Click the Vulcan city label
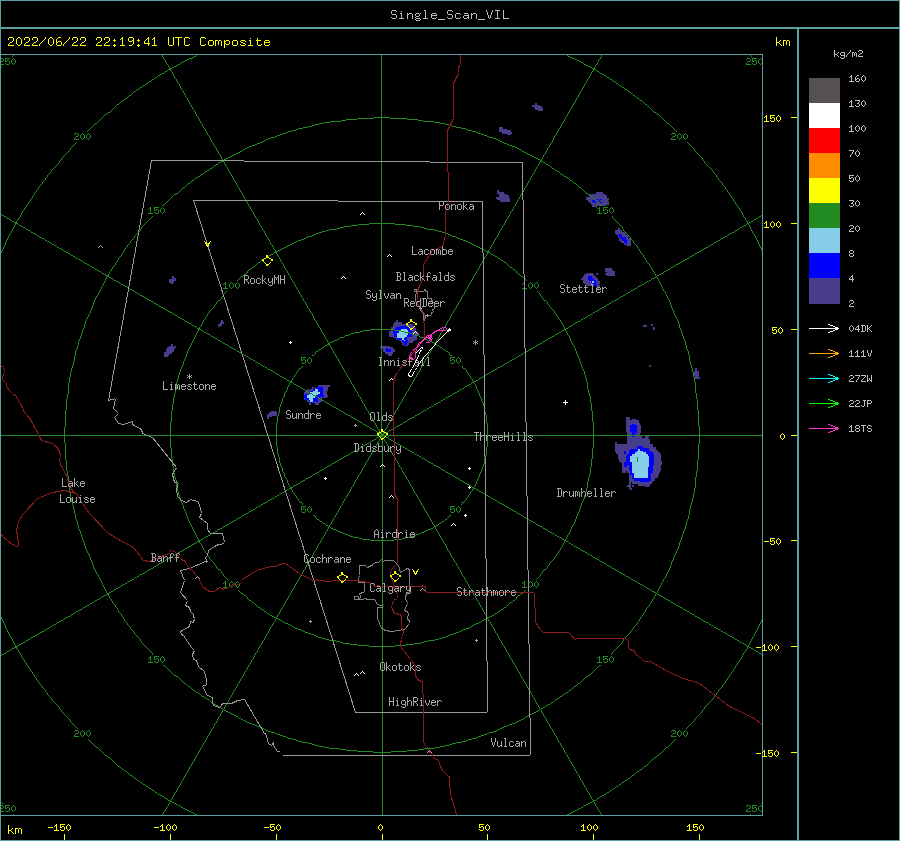 click(x=508, y=743)
